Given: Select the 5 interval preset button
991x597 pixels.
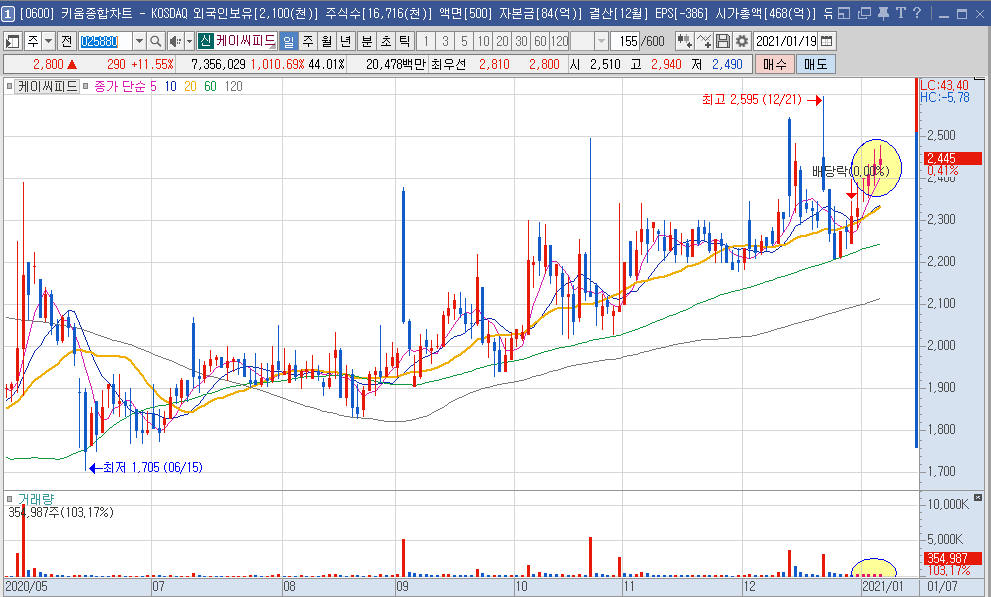Looking at the screenshot, I should (464, 41).
